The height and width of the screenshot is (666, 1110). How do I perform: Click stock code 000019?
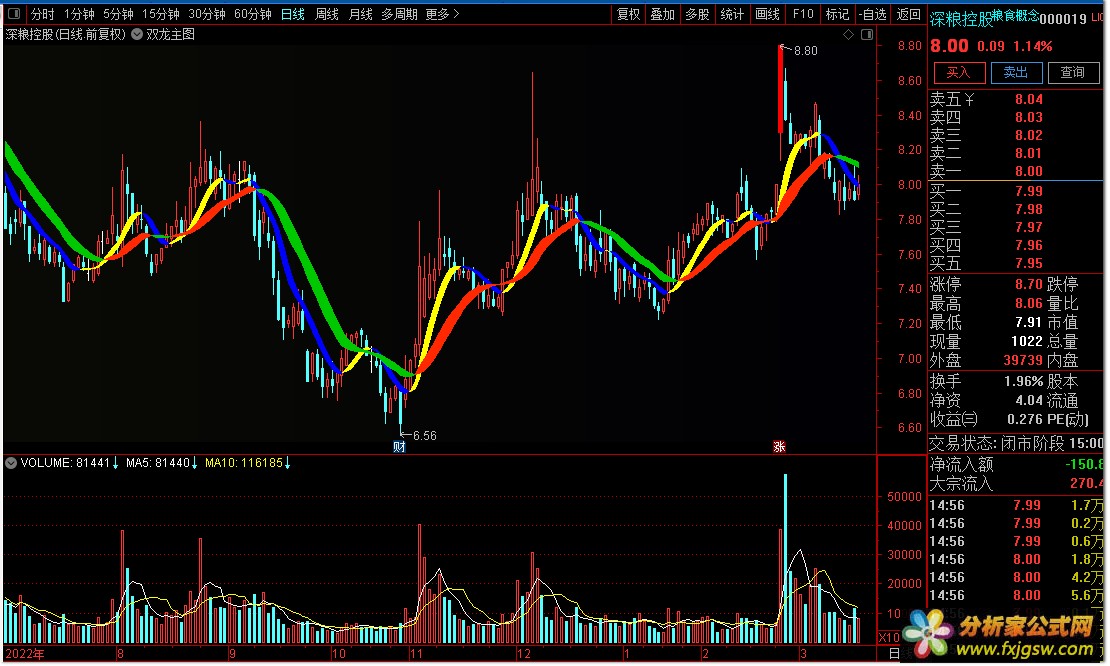pos(1063,19)
